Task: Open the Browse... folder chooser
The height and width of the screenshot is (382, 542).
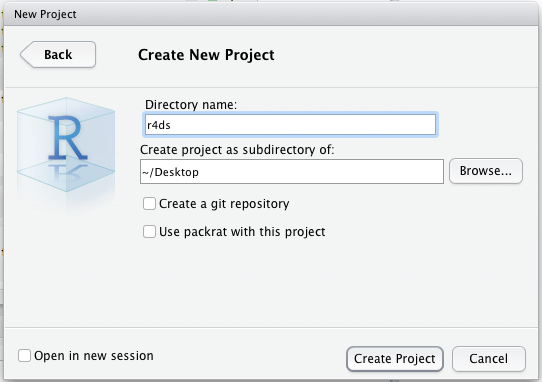Action: pyautogui.click(x=486, y=171)
